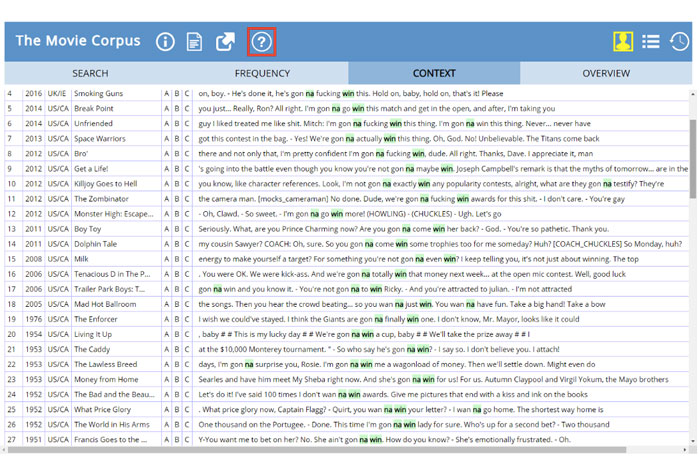Click the external link share icon
Viewport: 700px width, 470px height.
pos(226,41)
